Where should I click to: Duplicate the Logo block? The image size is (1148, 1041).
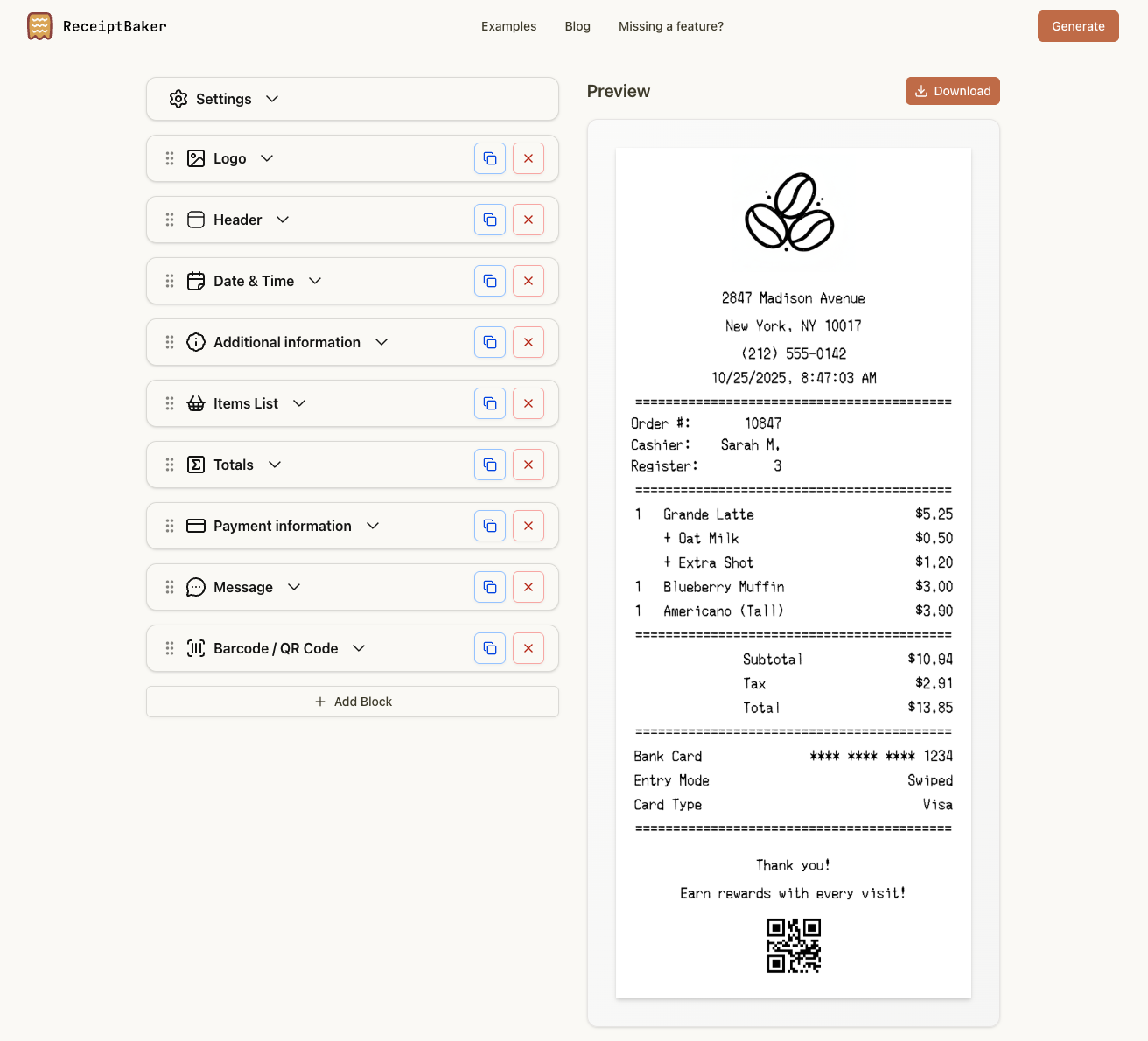tap(490, 158)
